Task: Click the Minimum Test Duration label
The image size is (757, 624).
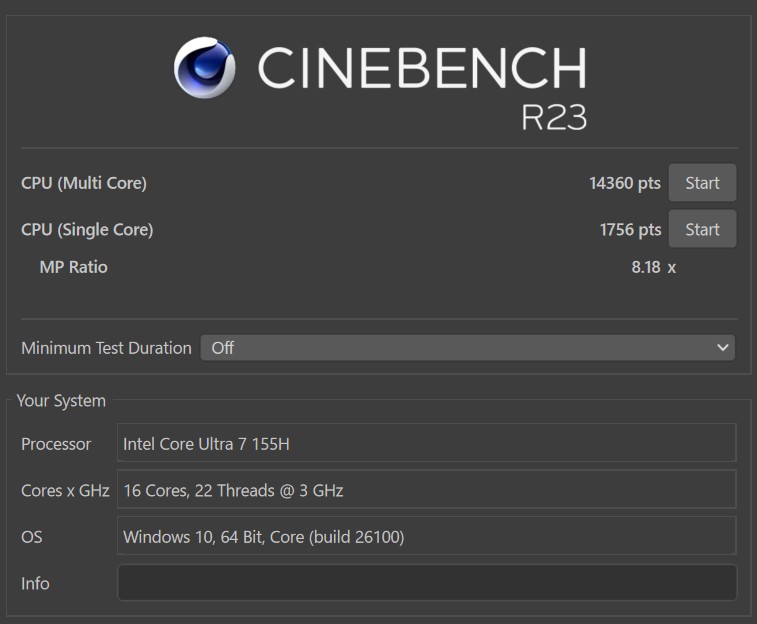Action: tap(106, 348)
